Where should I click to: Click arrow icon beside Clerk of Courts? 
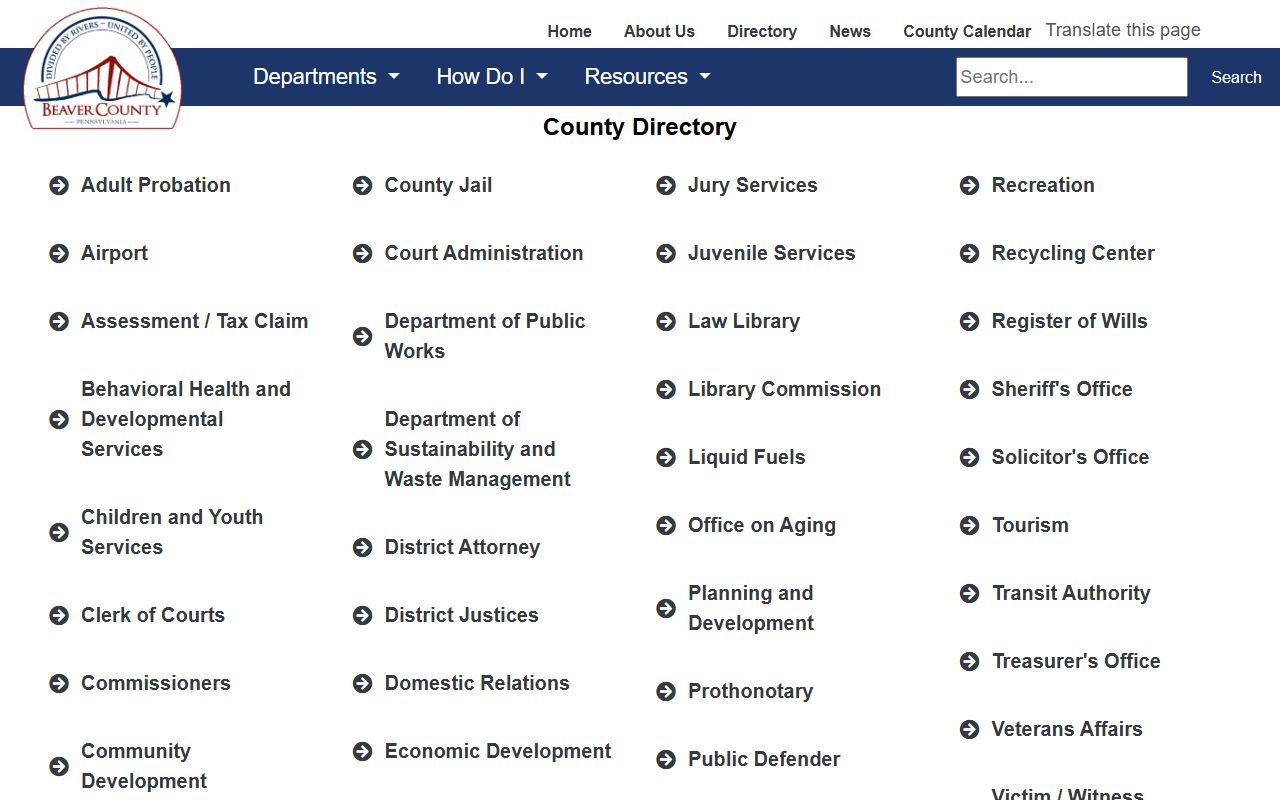pos(59,615)
